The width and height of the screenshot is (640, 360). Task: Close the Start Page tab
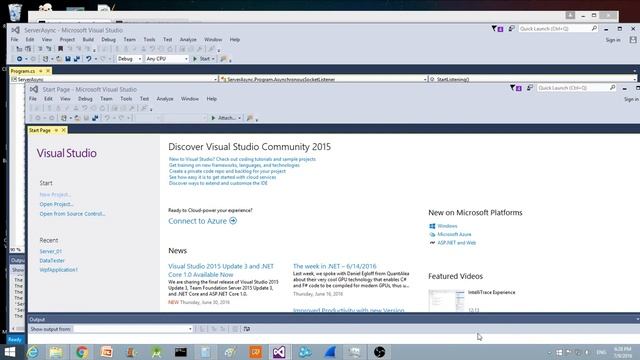click(64, 130)
